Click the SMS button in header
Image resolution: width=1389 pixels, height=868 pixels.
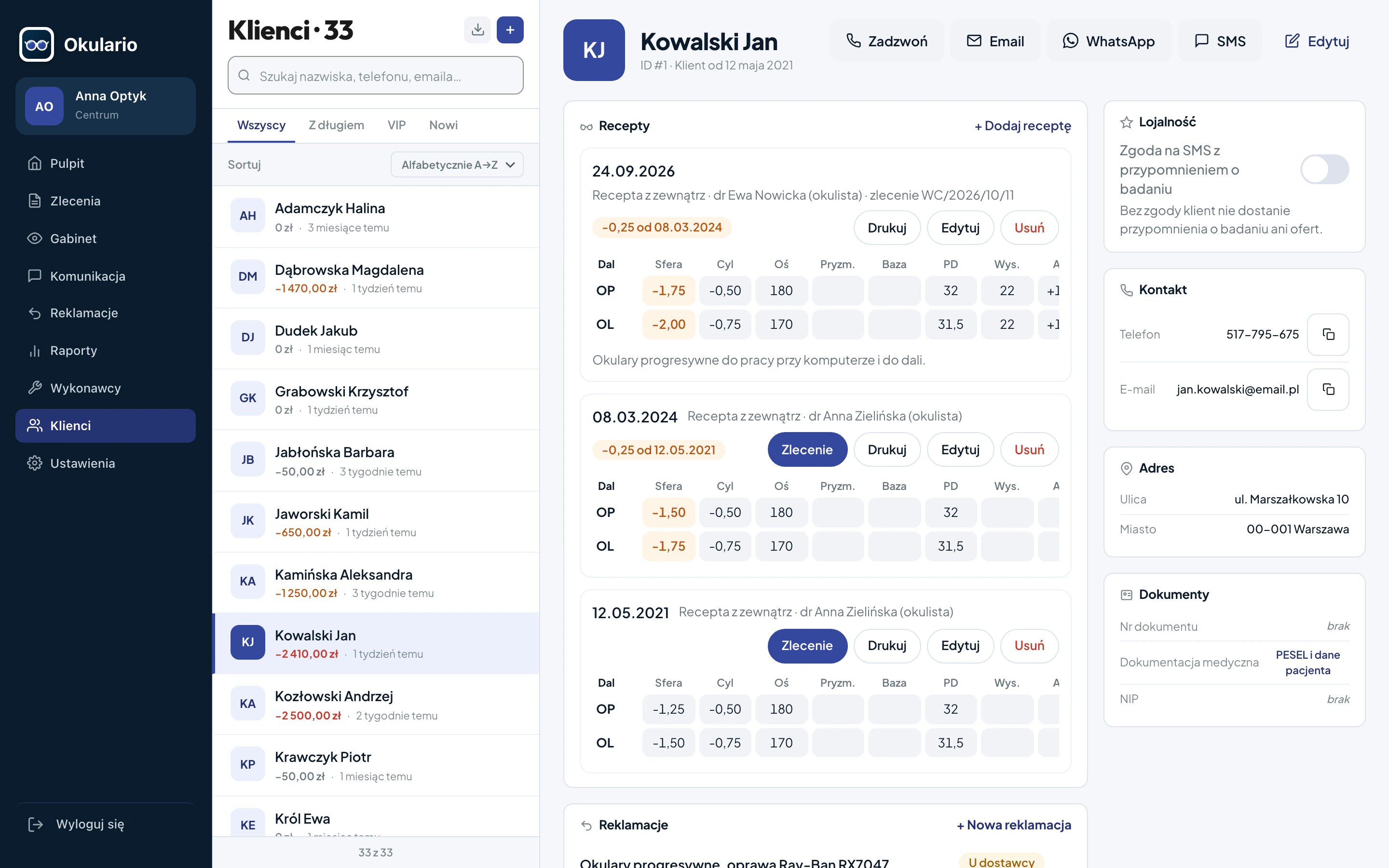(1220, 41)
